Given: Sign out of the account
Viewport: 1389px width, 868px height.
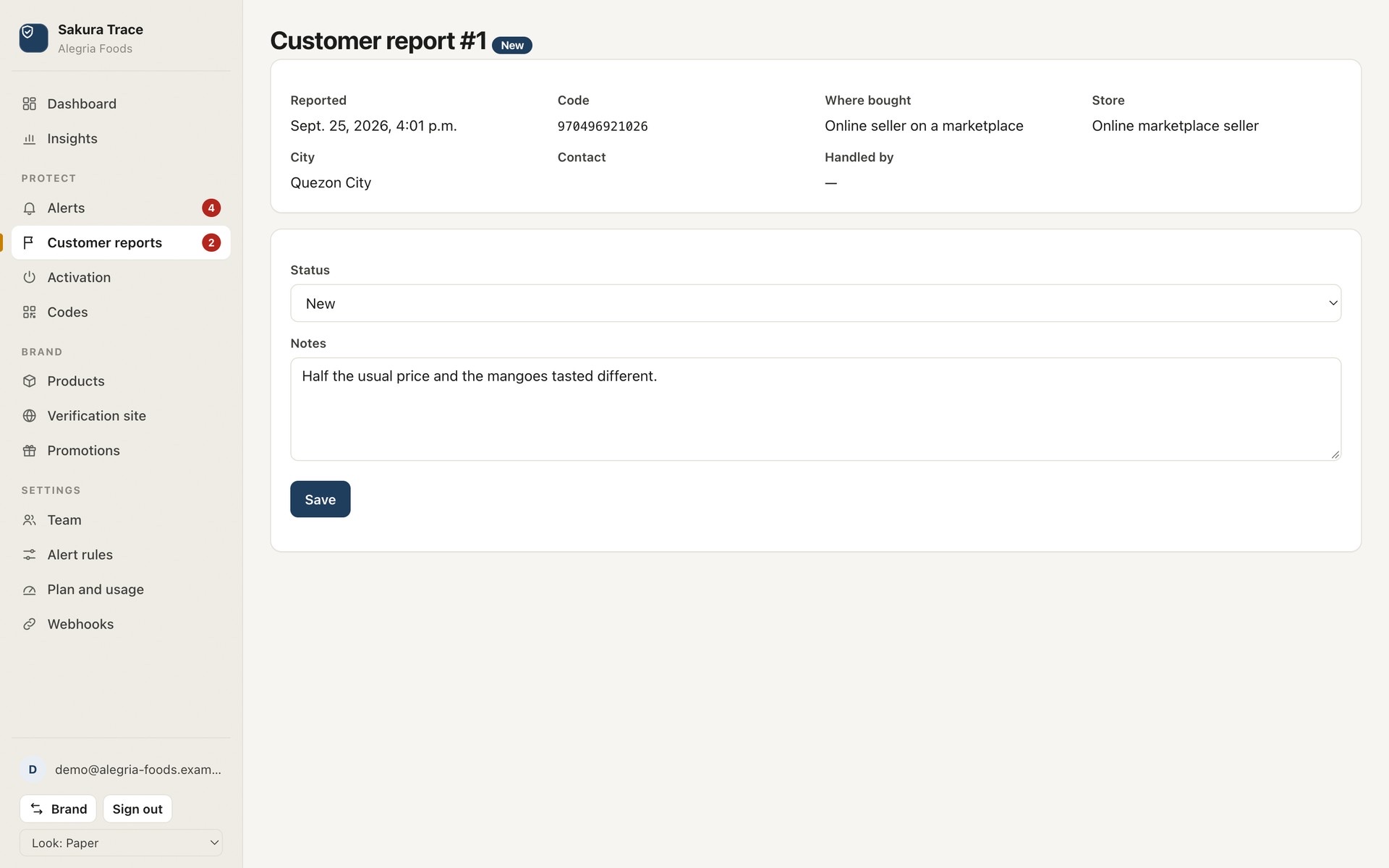Looking at the screenshot, I should [x=137, y=809].
